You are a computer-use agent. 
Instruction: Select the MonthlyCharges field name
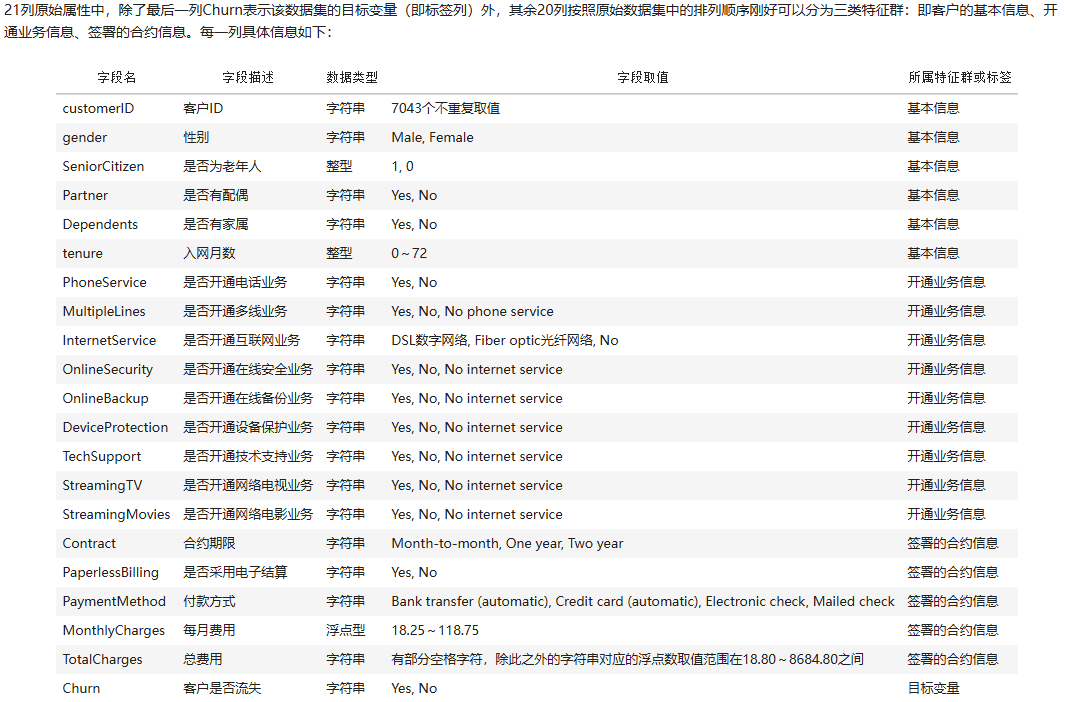coord(113,631)
